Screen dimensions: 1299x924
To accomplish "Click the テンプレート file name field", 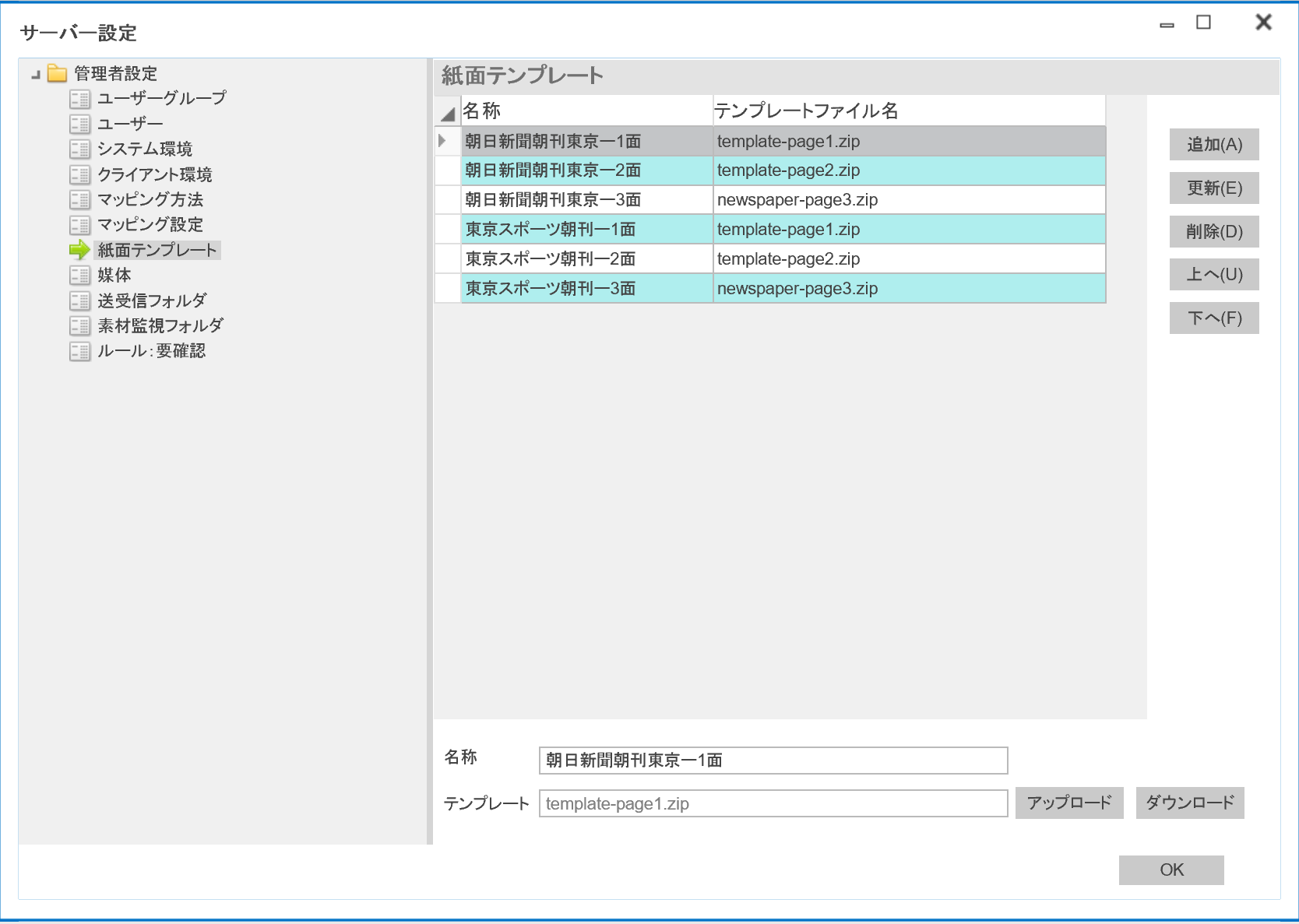I will [773, 803].
